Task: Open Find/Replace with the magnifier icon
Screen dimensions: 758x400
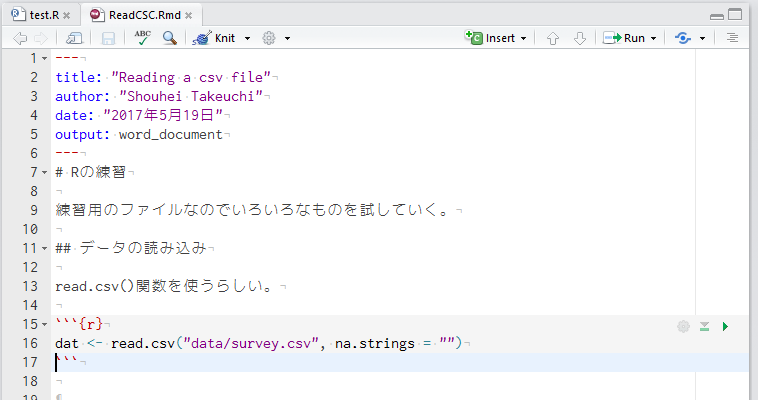Action: 170,38
